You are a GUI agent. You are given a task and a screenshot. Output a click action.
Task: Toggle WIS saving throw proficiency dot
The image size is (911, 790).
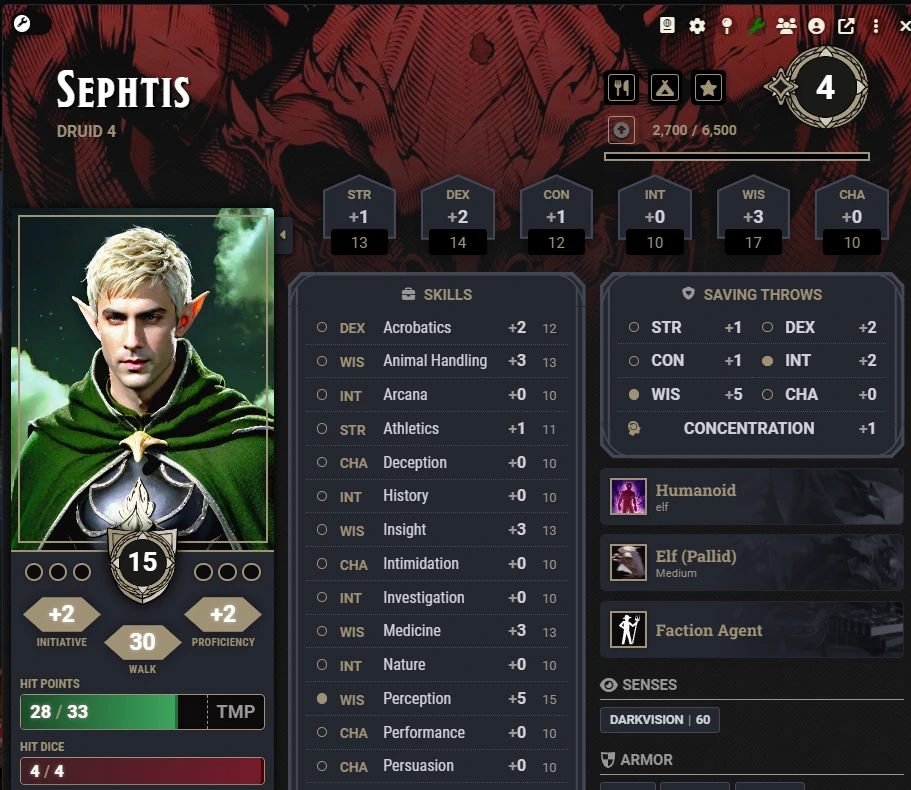click(634, 394)
